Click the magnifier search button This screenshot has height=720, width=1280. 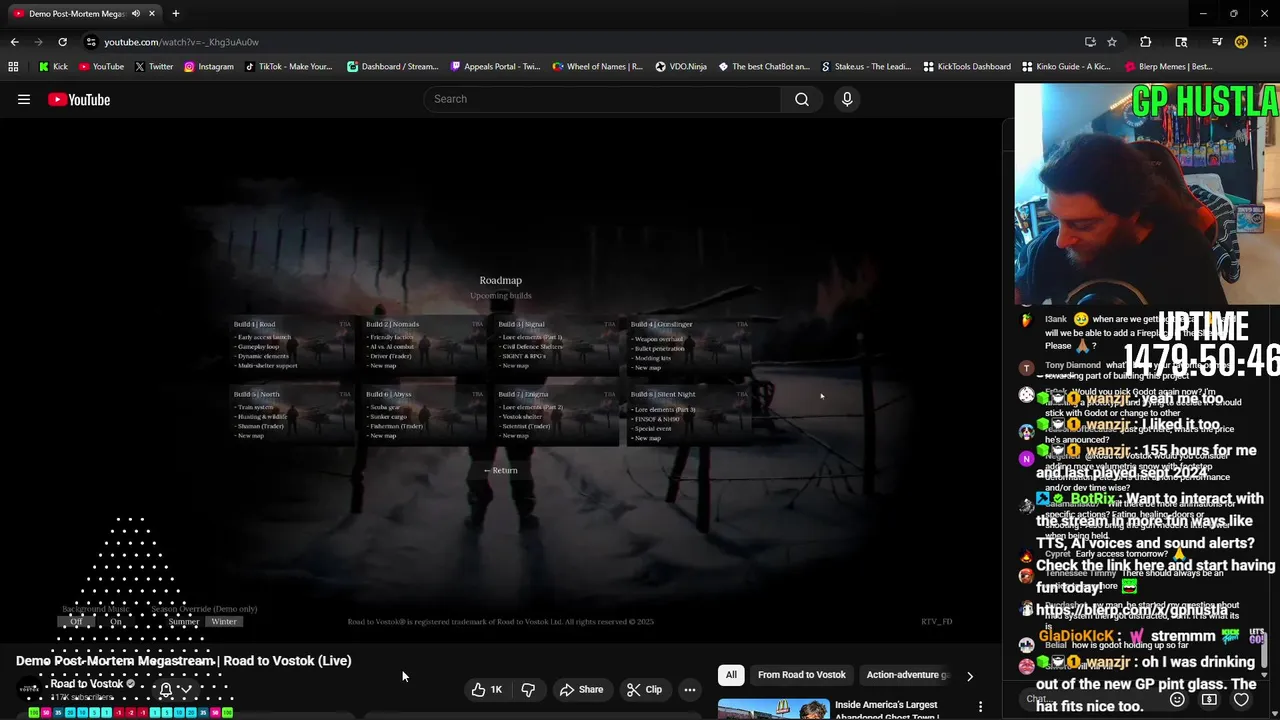pyautogui.click(x=802, y=99)
